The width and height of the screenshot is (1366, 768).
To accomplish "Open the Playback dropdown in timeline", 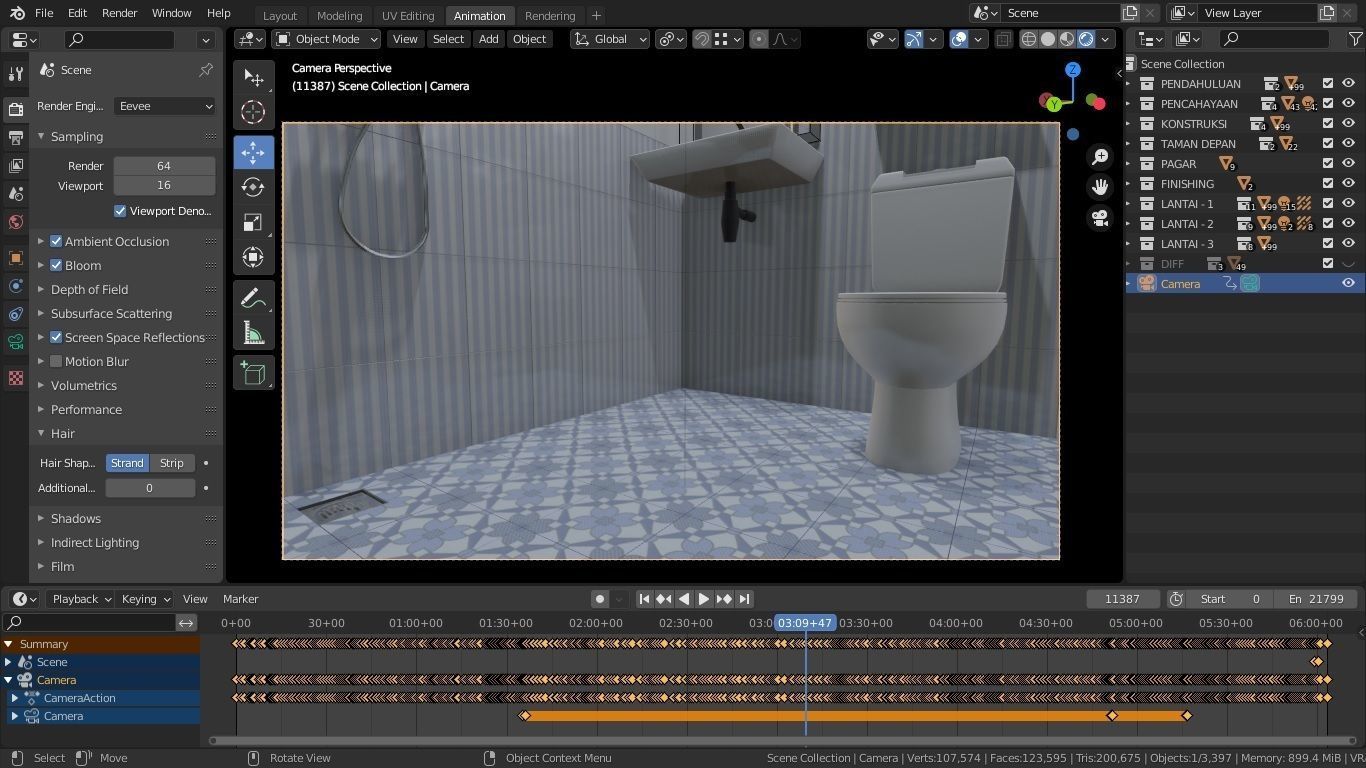I will pyautogui.click(x=80, y=599).
